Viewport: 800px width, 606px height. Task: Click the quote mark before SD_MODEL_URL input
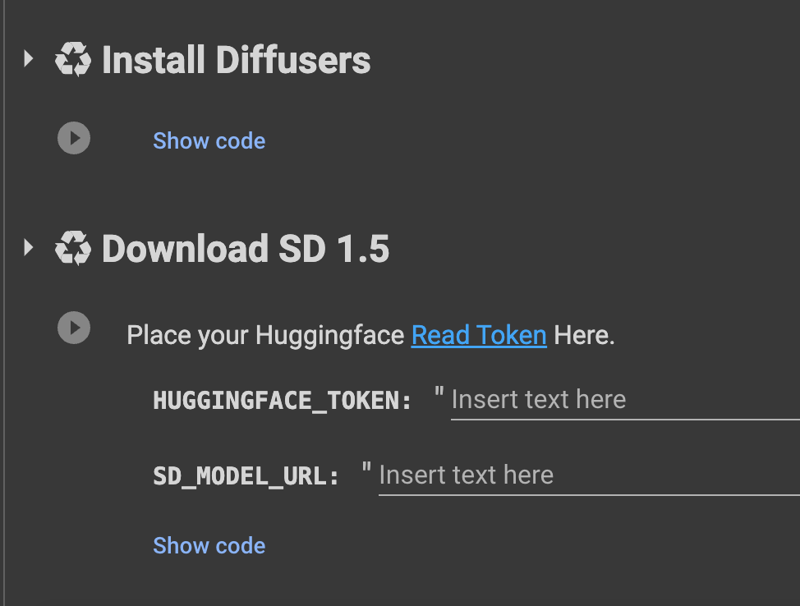[366, 469]
